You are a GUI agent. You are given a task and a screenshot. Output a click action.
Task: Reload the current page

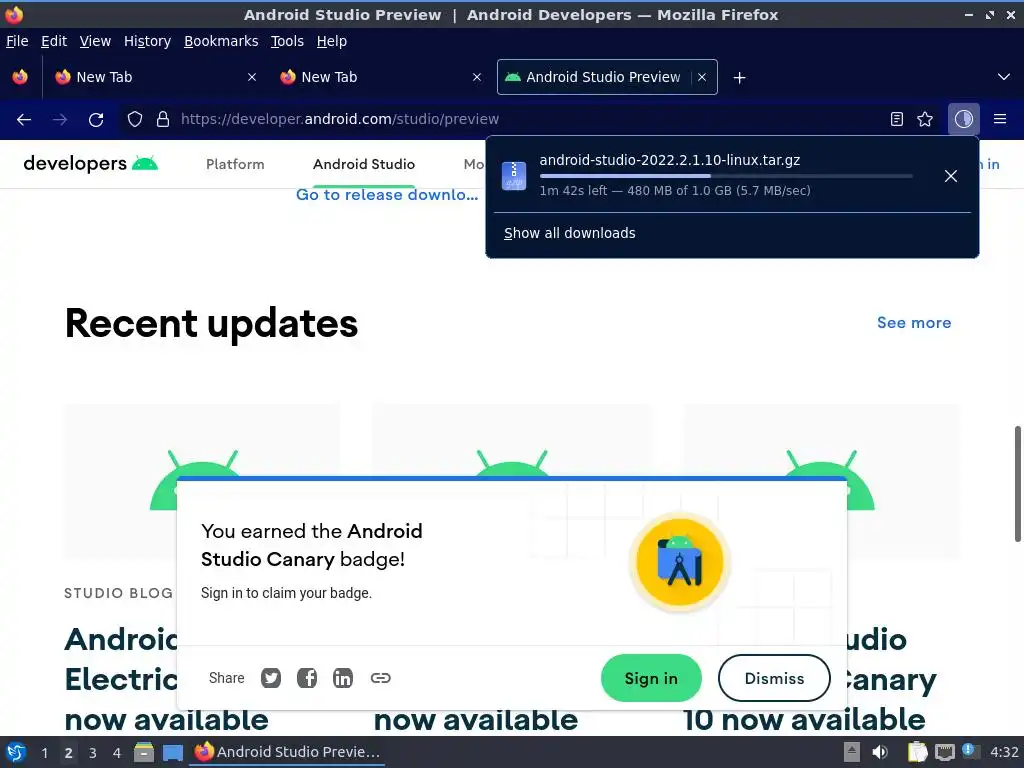coord(96,120)
